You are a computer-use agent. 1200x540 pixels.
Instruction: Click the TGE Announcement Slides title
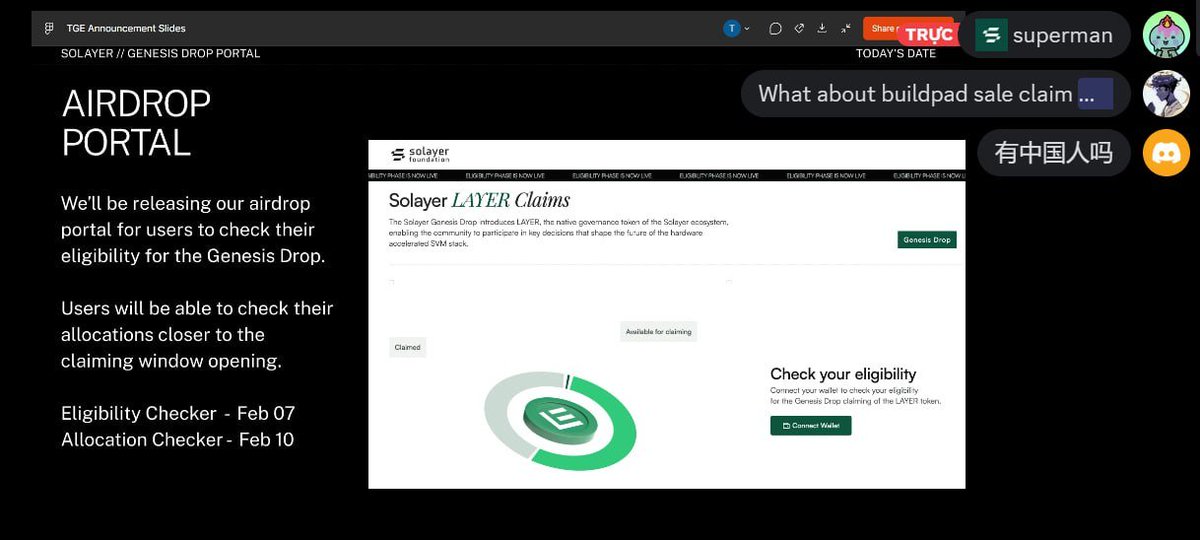click(126, 28)
